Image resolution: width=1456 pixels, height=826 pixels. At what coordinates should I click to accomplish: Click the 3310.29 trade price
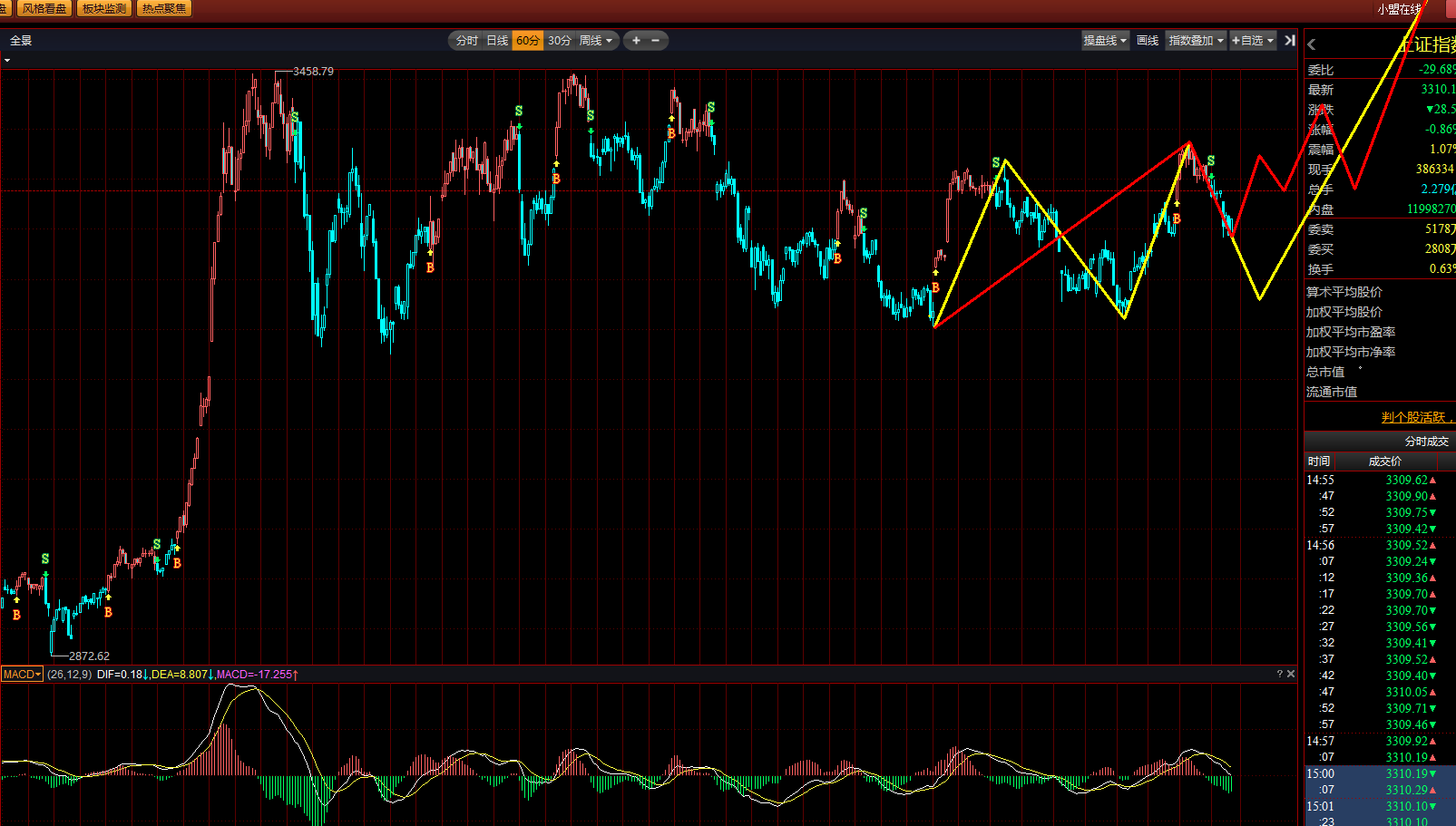1406,790
